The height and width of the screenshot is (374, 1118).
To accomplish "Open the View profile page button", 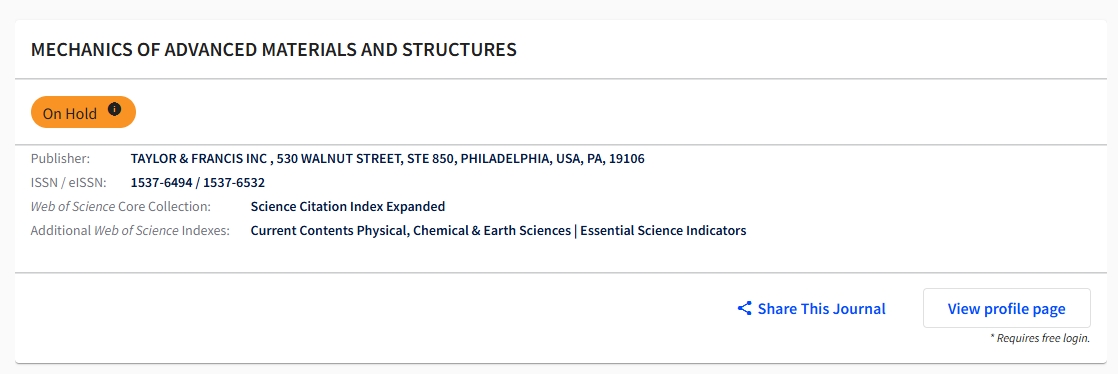I will [1006, 308].
